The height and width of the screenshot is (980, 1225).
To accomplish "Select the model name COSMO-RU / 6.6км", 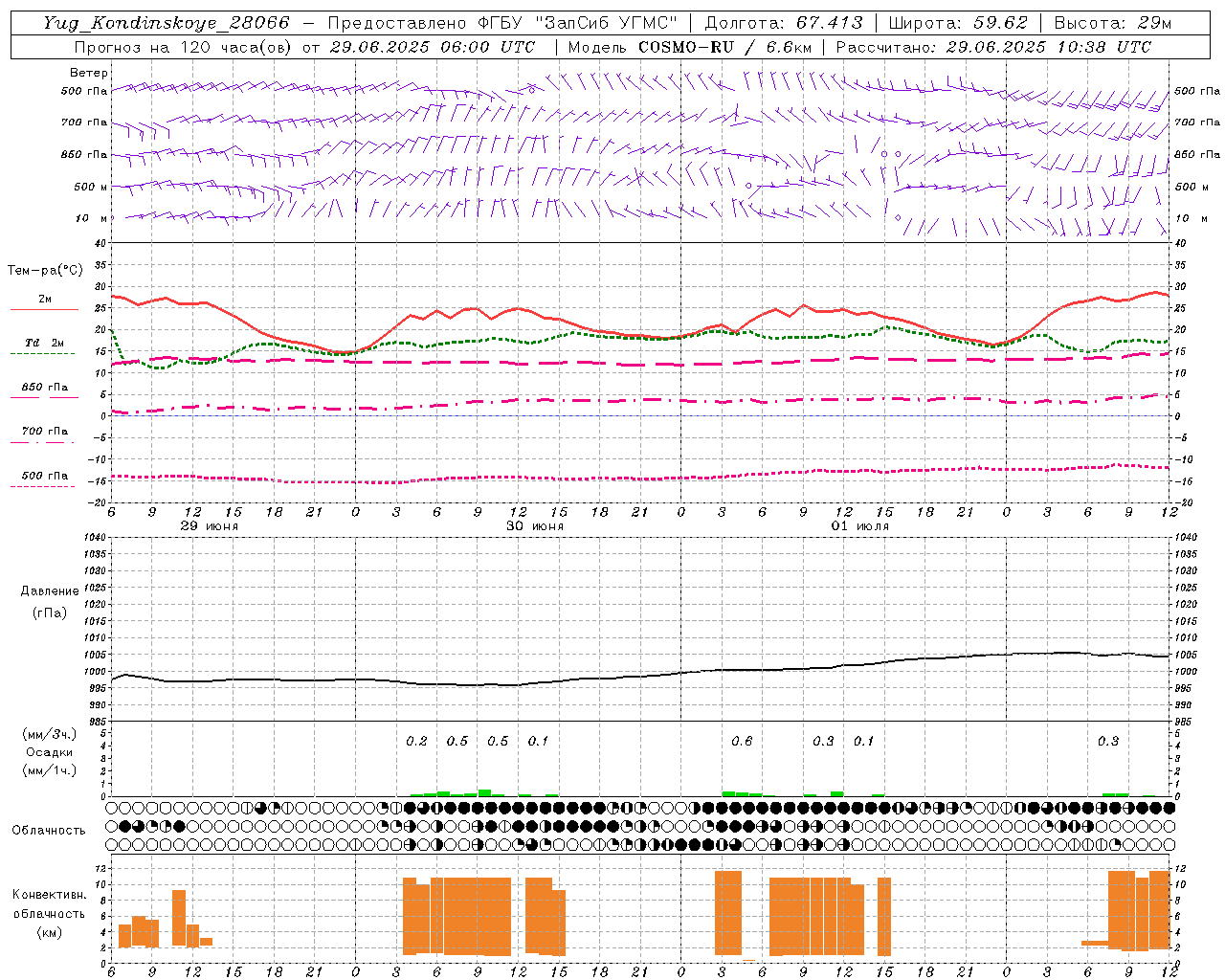I will tap(726, 47).
